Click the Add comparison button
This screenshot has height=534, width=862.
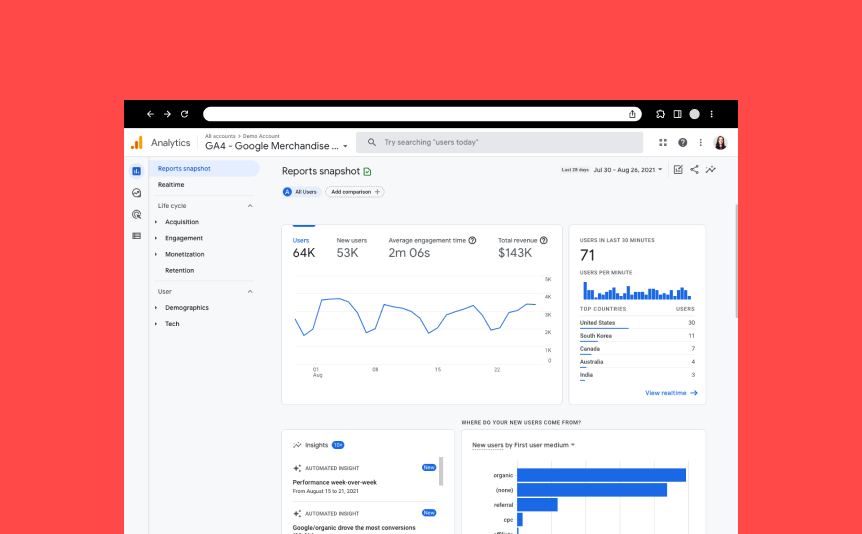click(355, 192)
